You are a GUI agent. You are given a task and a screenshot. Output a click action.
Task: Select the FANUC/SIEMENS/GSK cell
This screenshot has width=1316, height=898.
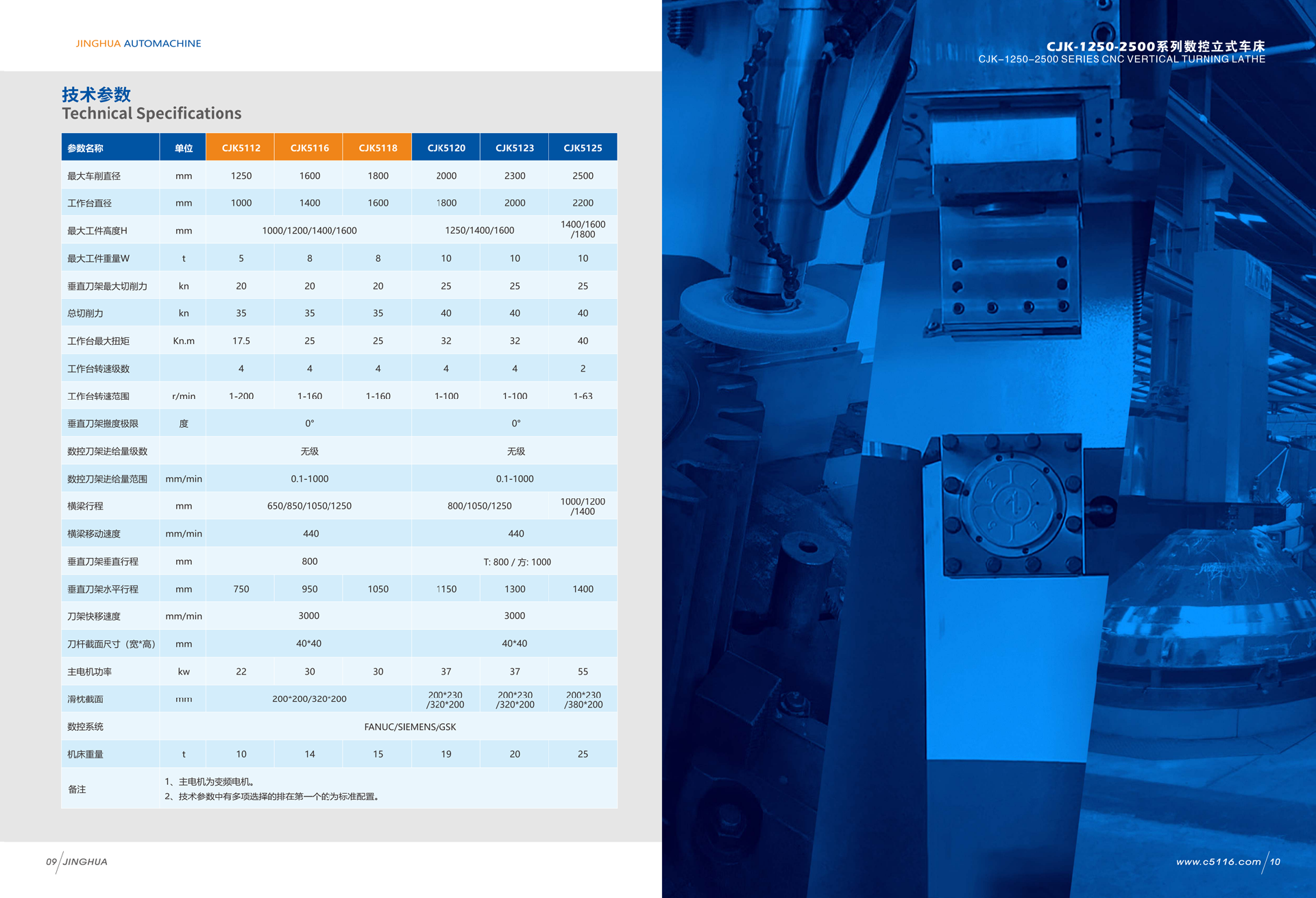pos(410,727)
